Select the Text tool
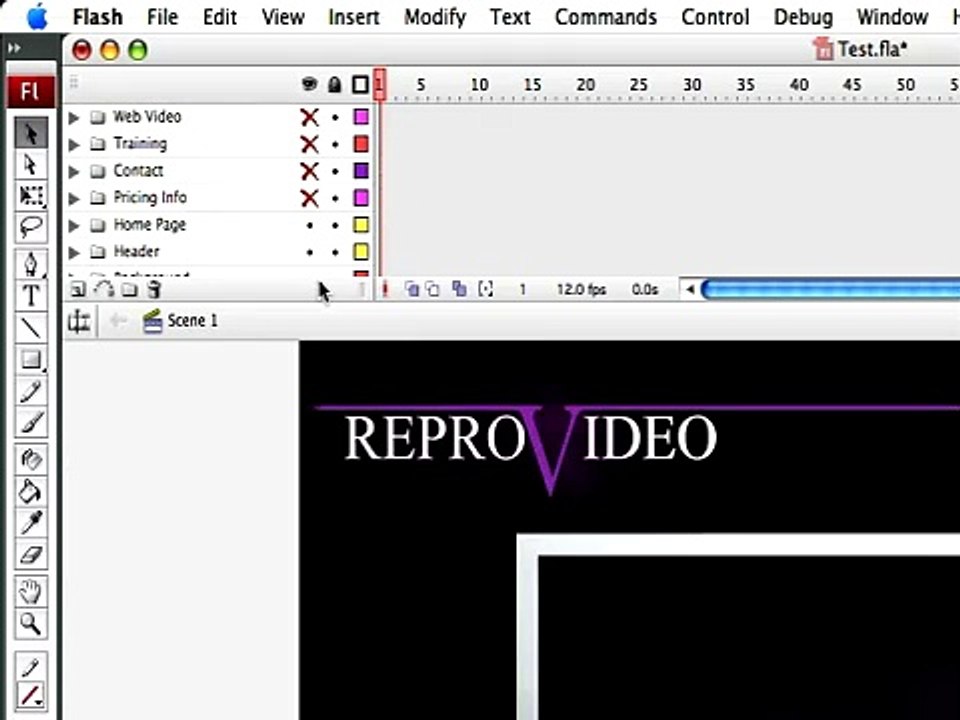The image size is (960, 720). [x=31, y=296]
